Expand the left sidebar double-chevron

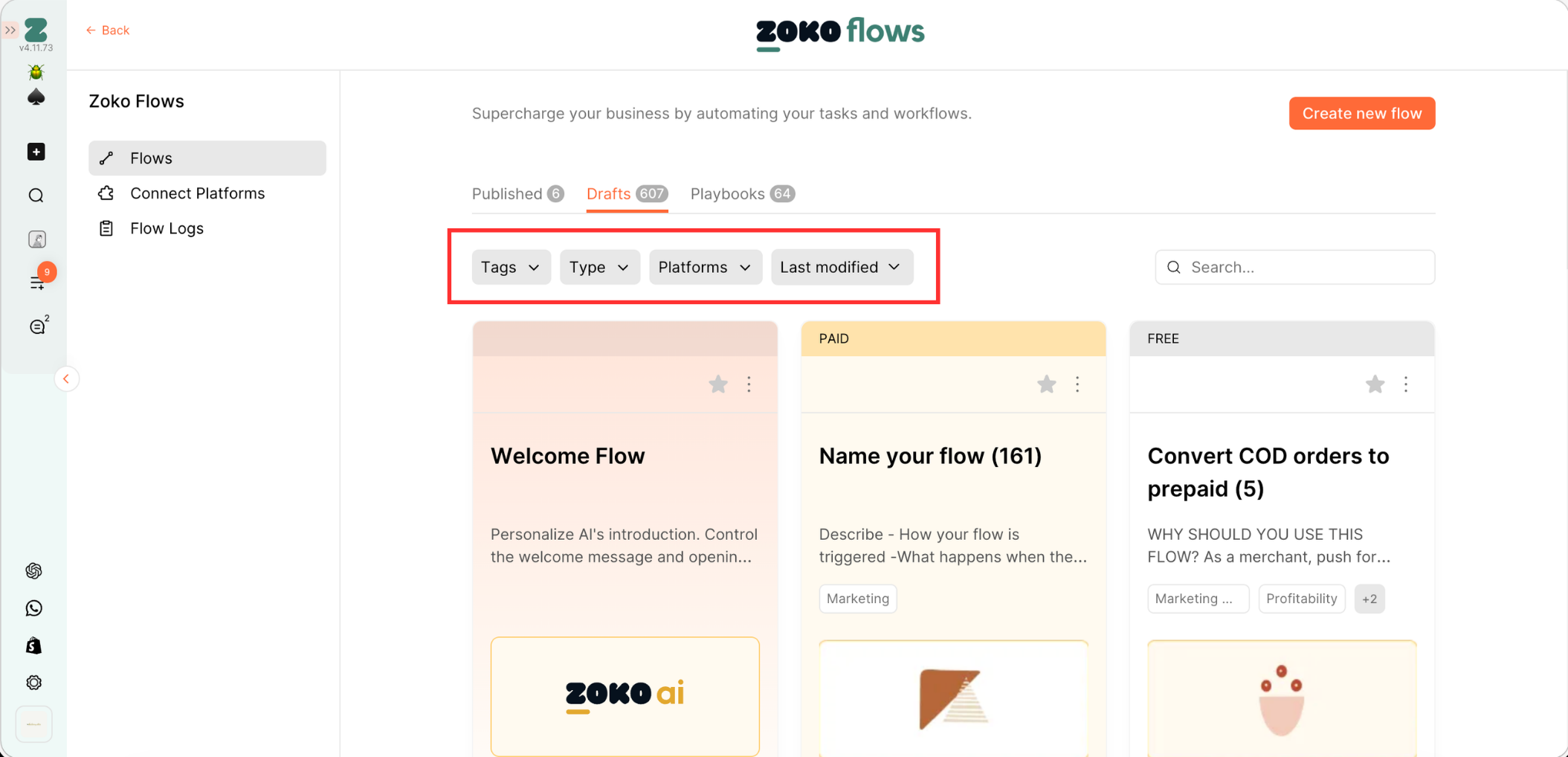tap(10, 30)
